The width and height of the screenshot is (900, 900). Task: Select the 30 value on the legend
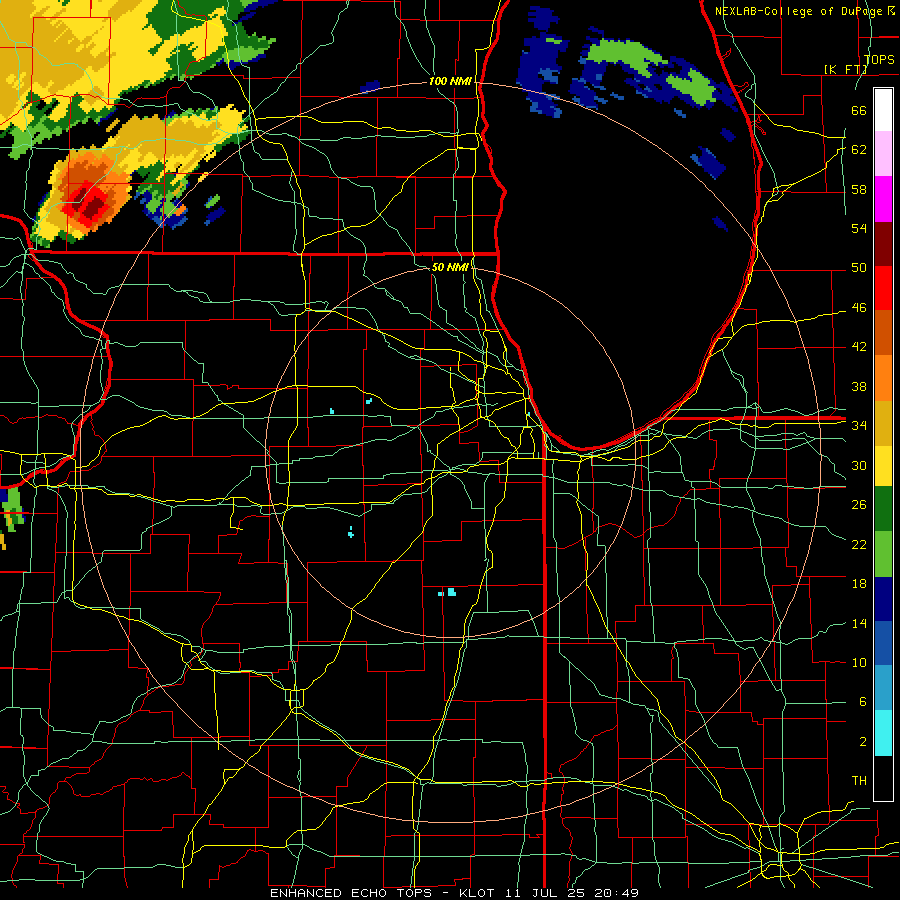859,465
